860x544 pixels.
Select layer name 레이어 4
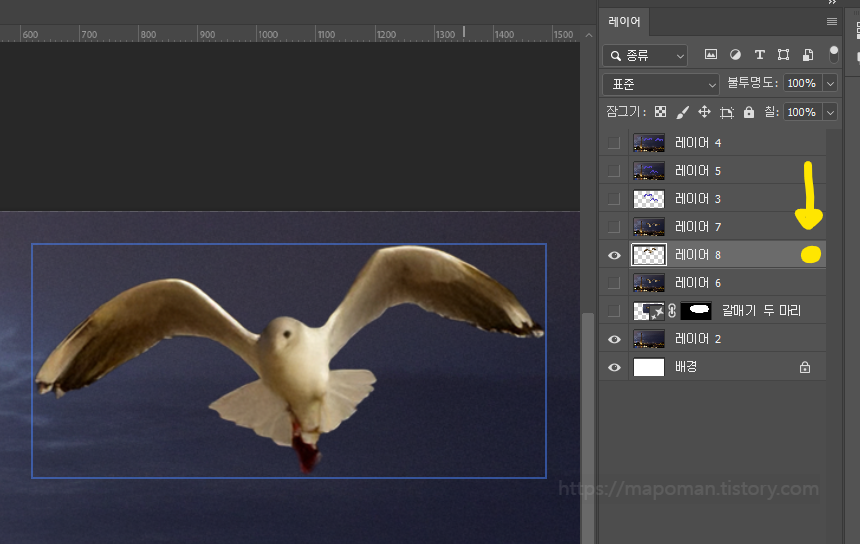pyautogui.click(x=698, y=143)
